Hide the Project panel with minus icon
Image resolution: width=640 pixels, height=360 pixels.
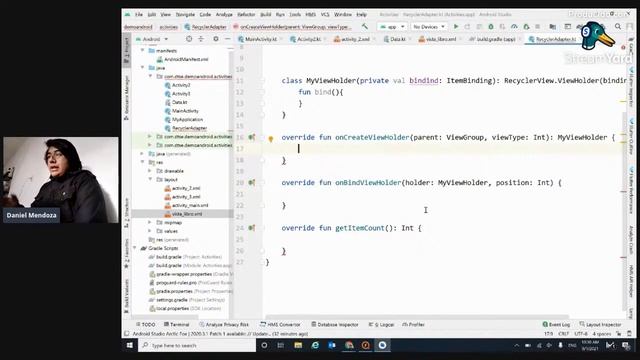pos(227,39)
